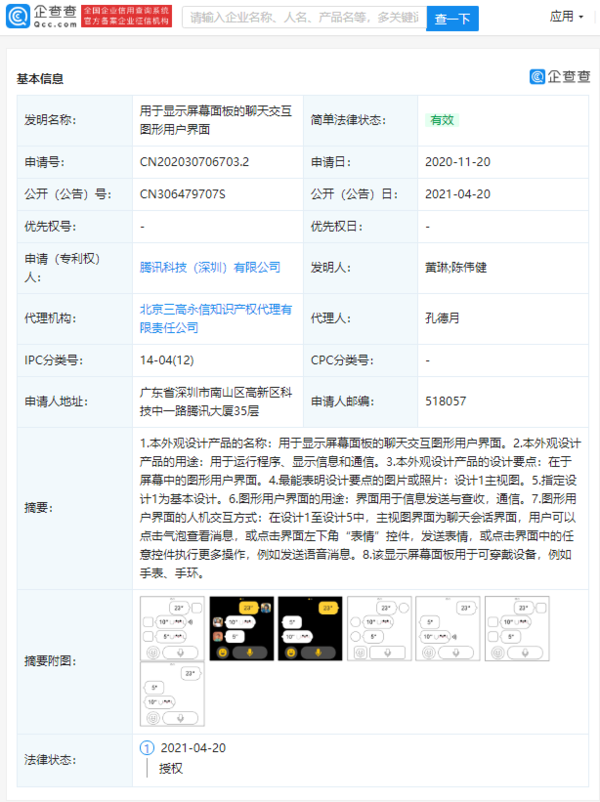Open the 应用 dropdown menu
The width and height of the screenshot is (600, 802).
566,17
